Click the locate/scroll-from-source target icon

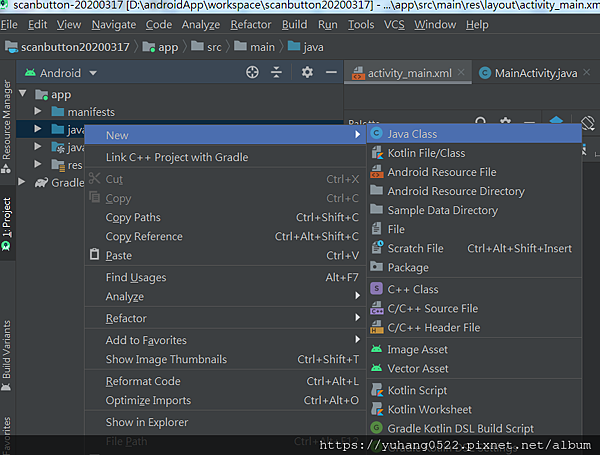252,72
